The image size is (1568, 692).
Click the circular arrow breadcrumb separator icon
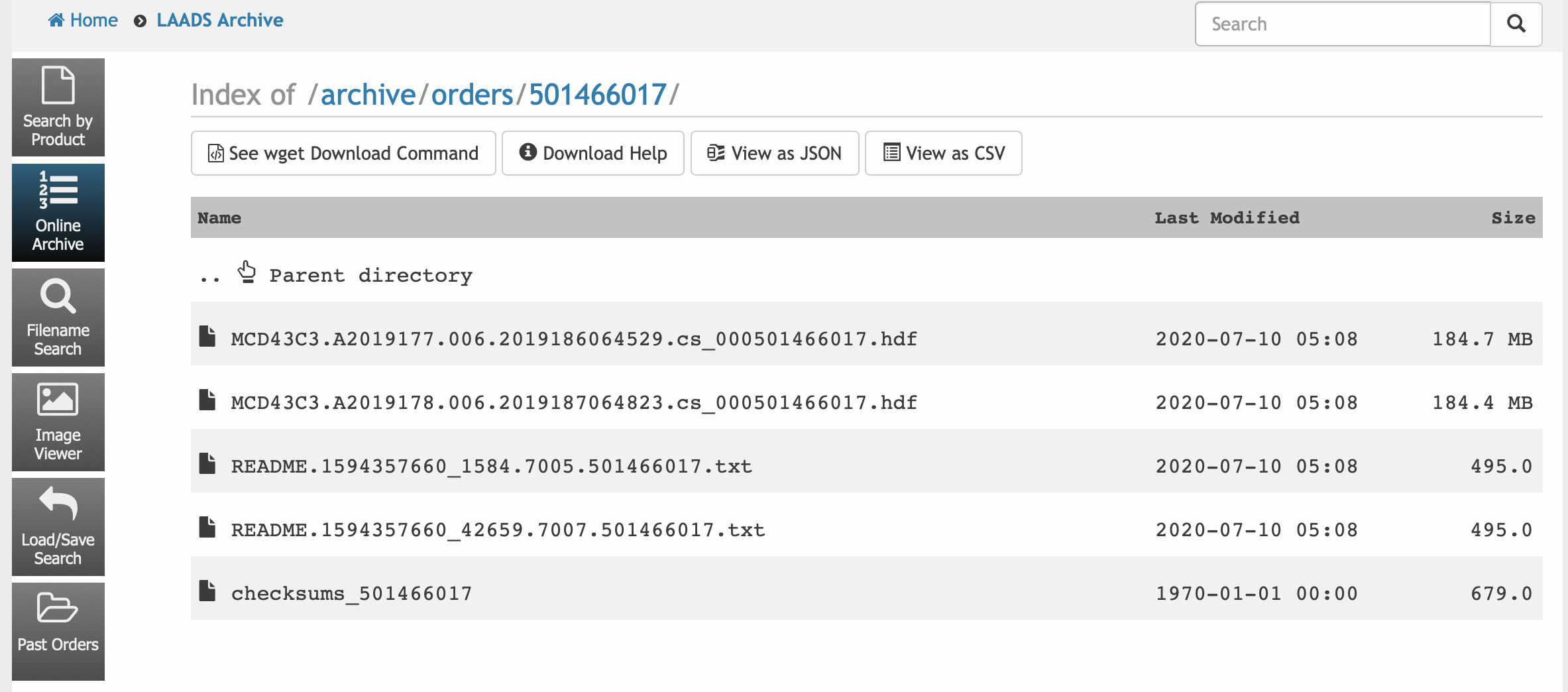(140, 21)
